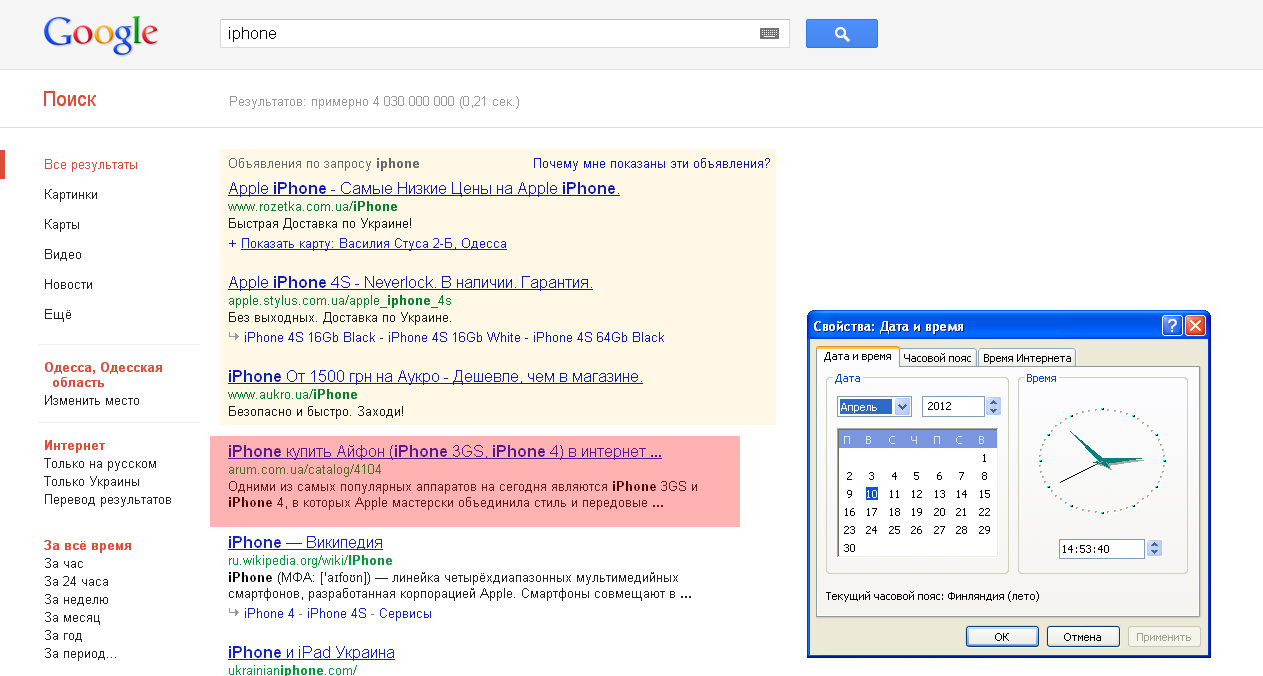
Task: Open the rozetka Apple iPhone ad title
Action: [x=424, y=189]
